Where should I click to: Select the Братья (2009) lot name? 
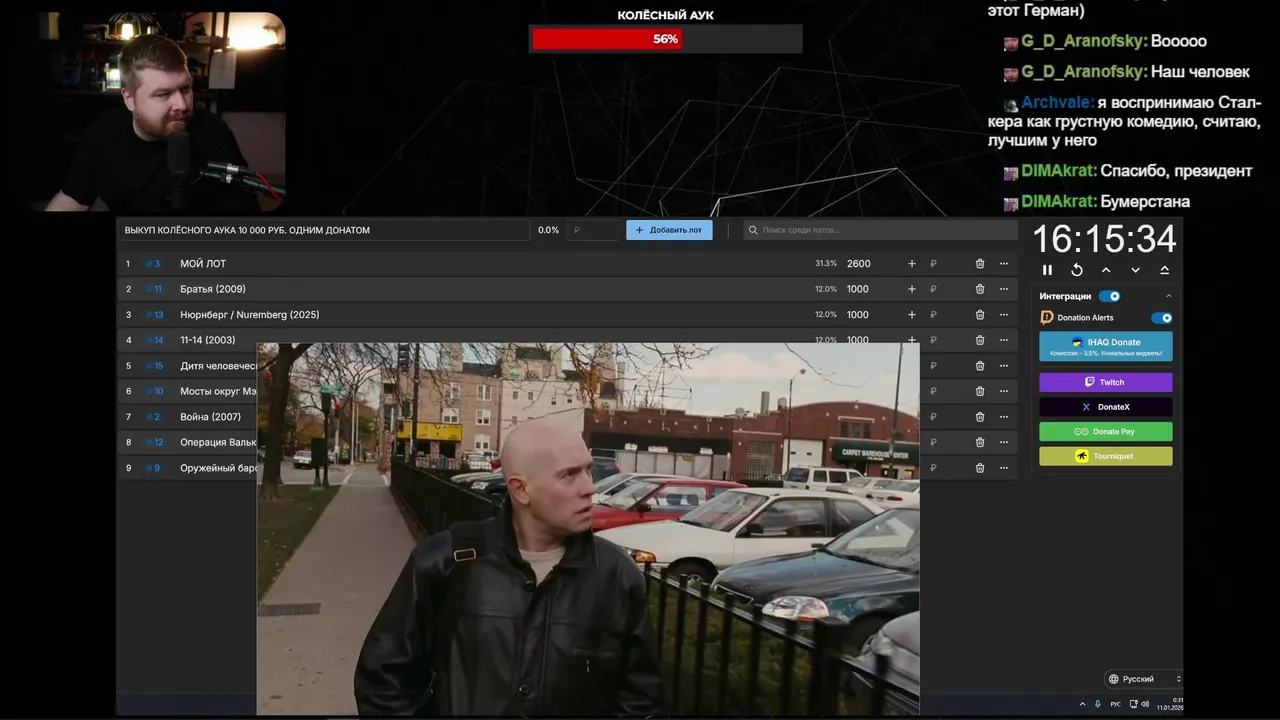(213, 289)
